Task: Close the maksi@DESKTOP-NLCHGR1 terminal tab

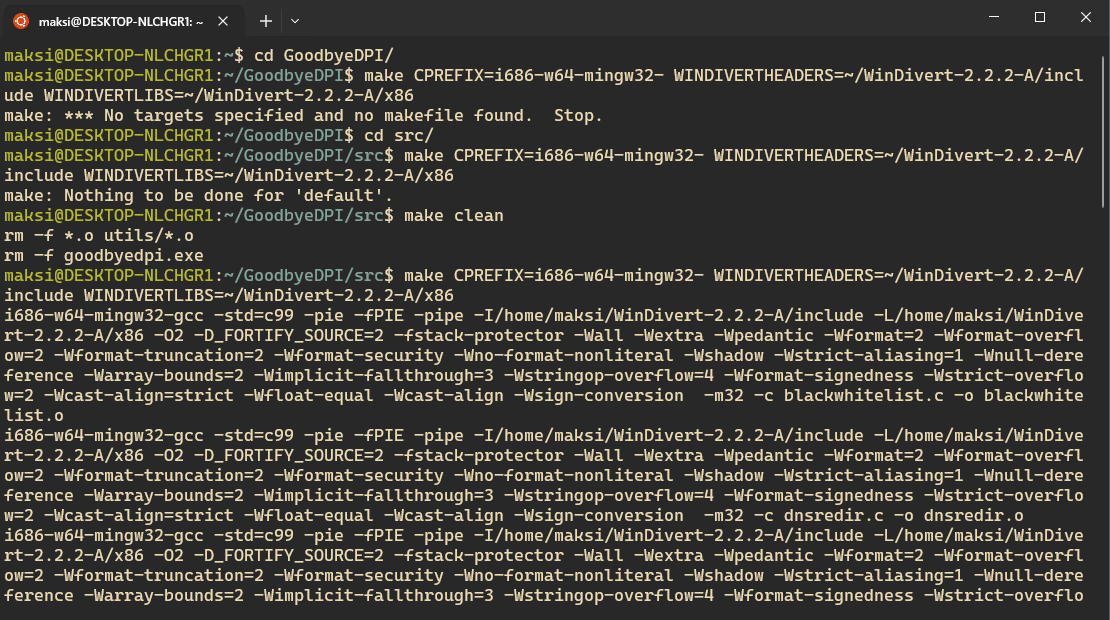Action: click(229, 20)
